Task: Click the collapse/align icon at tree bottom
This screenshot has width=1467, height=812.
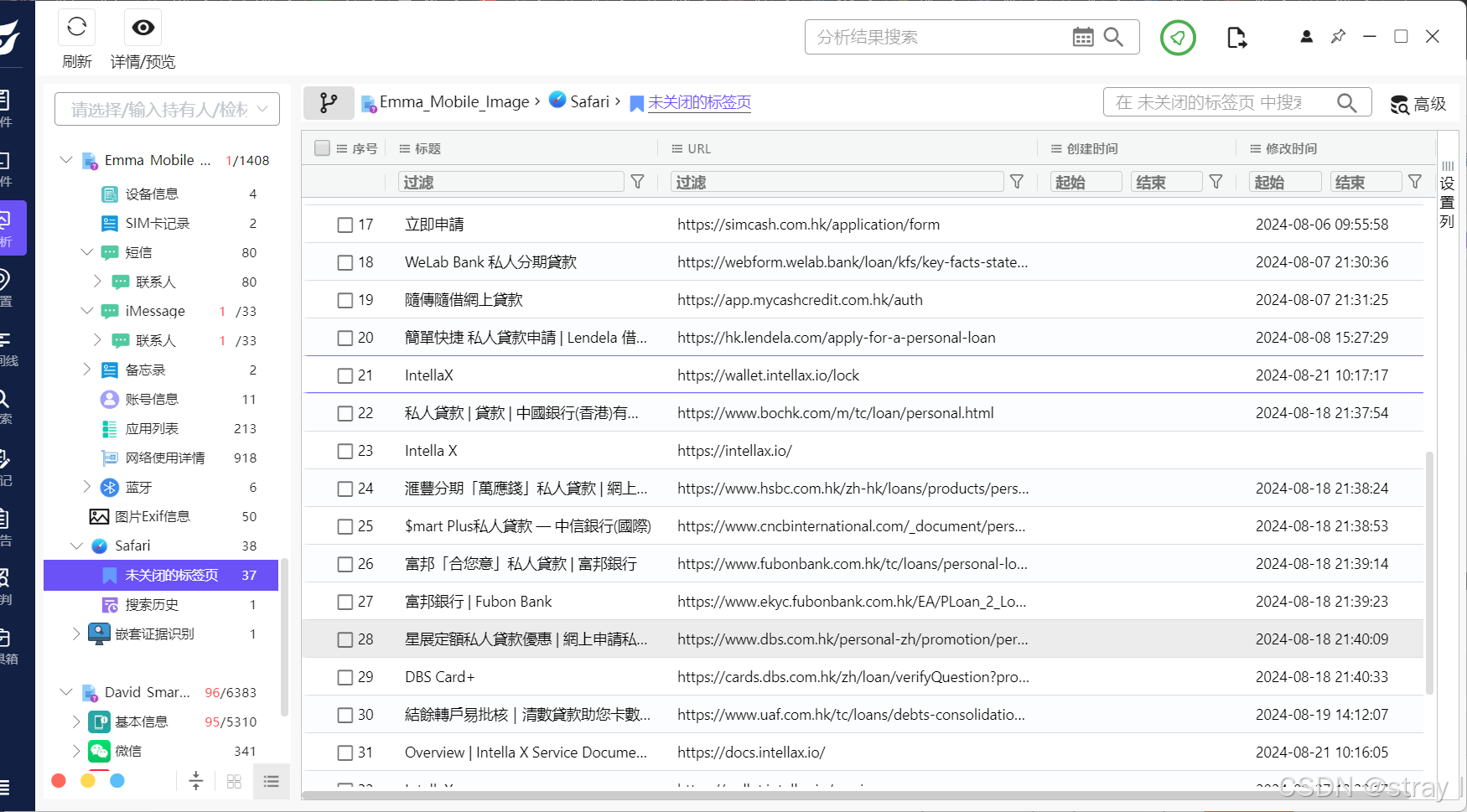Action: 196,781
